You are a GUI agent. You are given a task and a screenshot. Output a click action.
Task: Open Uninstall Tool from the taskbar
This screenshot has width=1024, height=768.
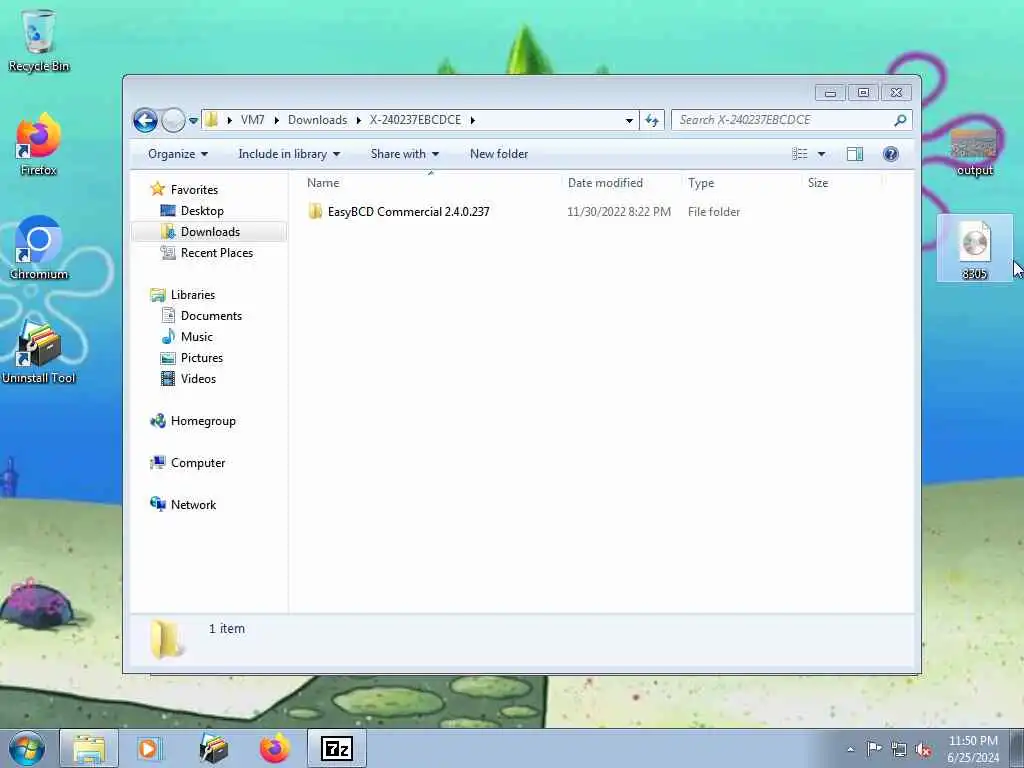213,748
